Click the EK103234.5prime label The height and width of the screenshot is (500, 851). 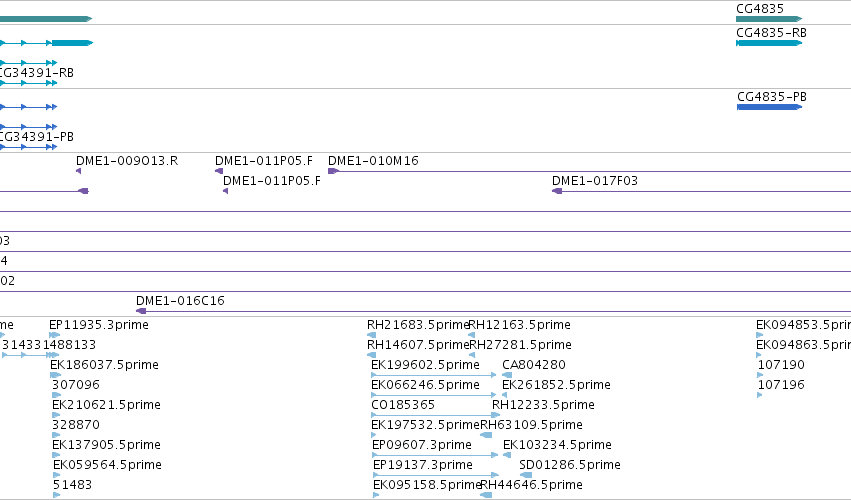pos(557,445)
